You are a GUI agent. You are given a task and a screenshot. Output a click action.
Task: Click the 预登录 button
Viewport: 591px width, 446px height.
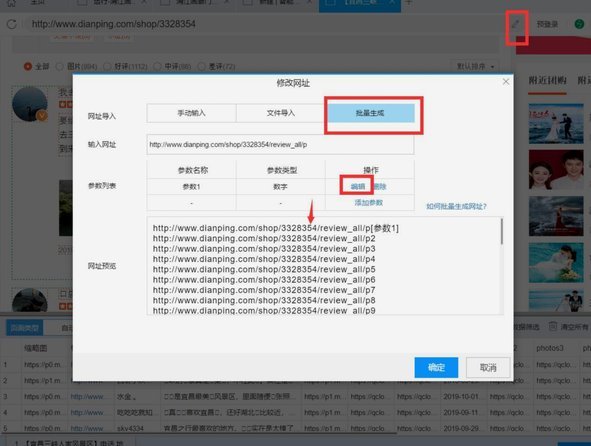pos(547,25)
